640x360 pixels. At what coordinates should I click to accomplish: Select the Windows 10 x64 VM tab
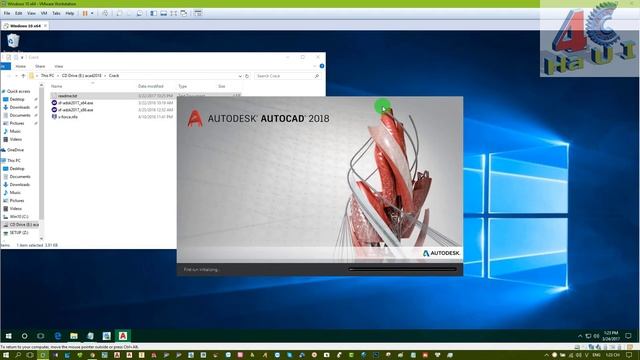25,26
